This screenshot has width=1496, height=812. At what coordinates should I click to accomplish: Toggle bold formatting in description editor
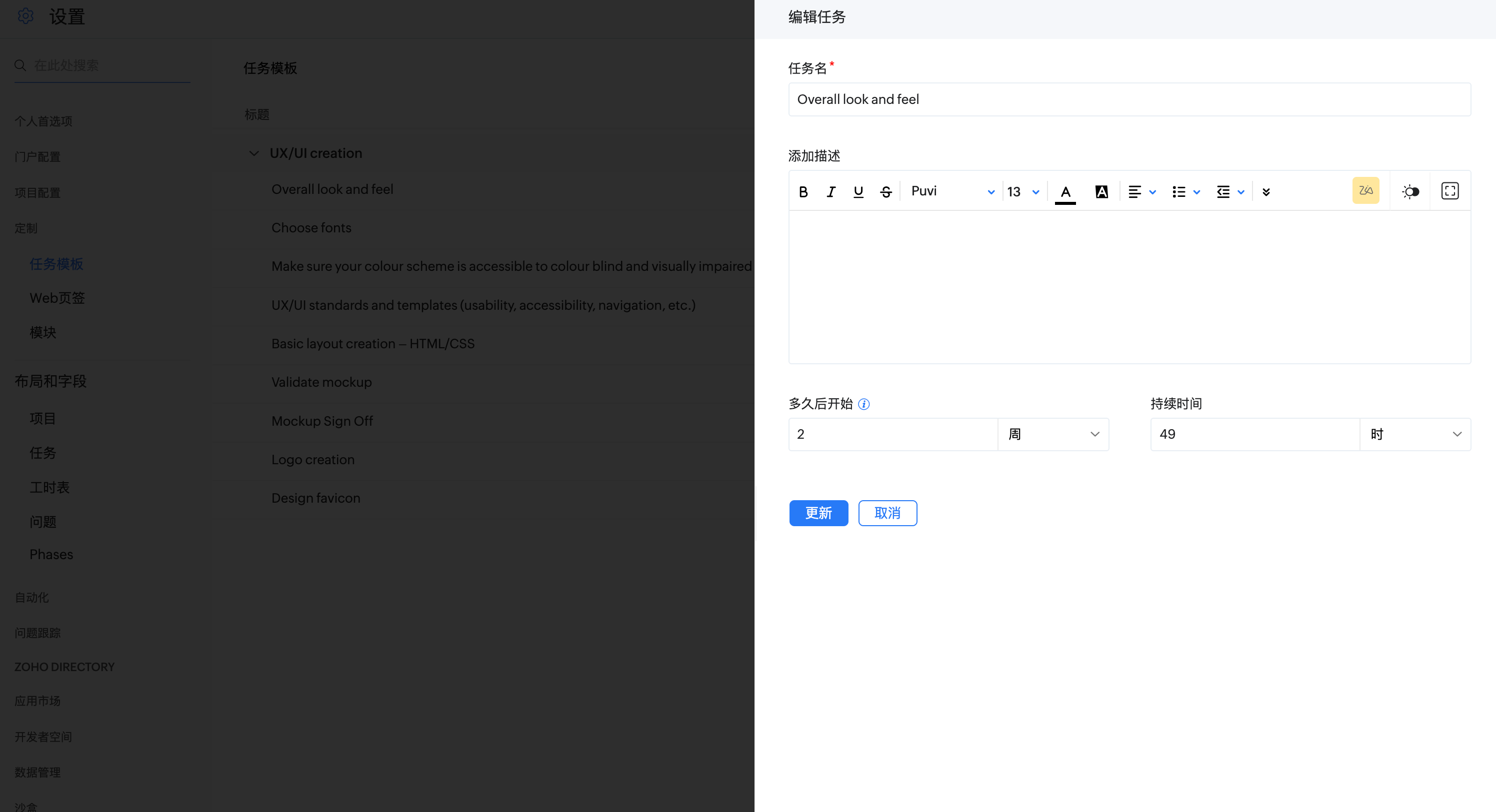[803, 191]
